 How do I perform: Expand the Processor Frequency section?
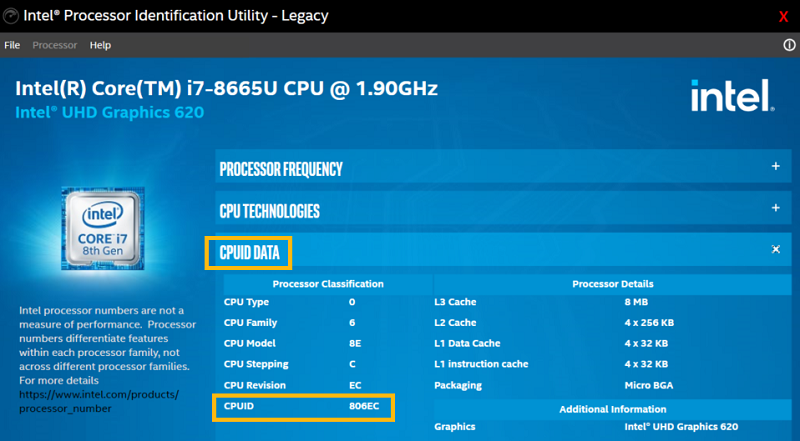(776, 167)
